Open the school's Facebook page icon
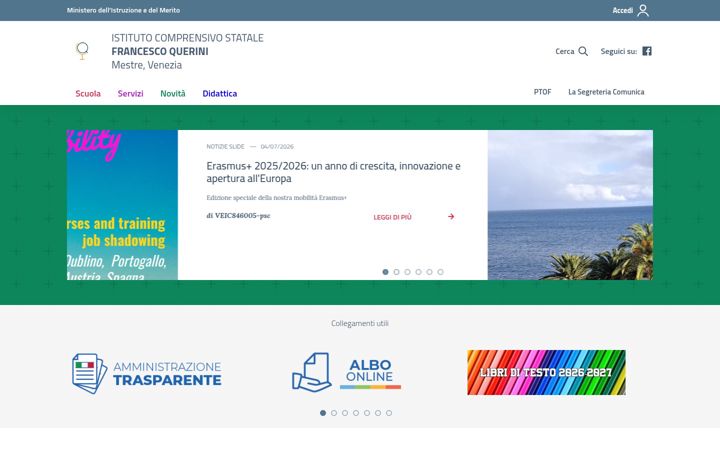This screenshot has width=720, height=450. coord(647,51)
